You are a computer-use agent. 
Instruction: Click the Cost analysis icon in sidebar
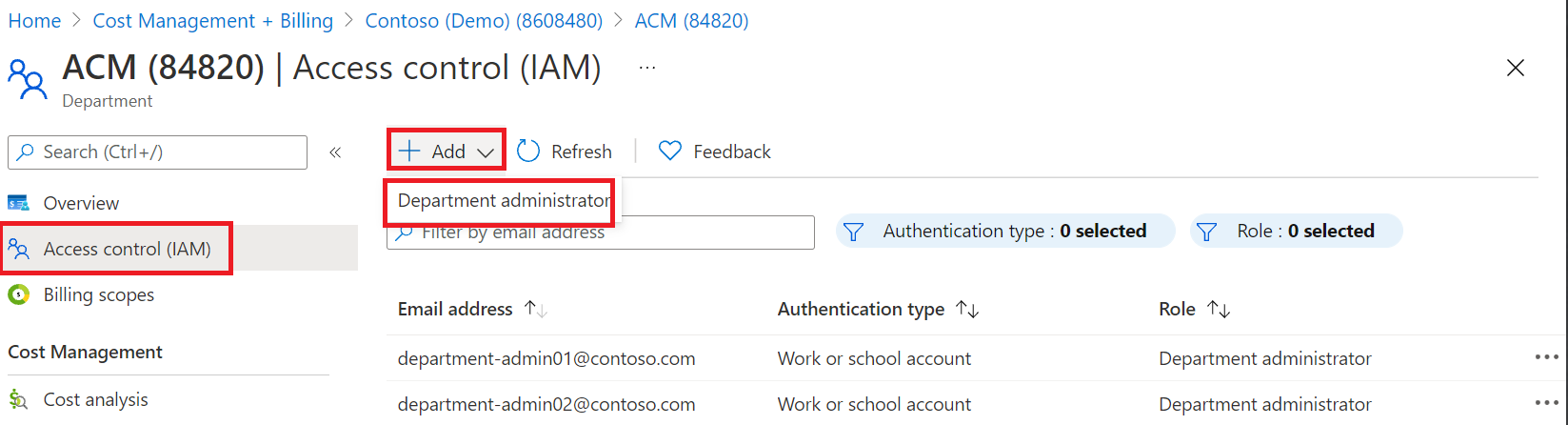[x=18, y=399]
